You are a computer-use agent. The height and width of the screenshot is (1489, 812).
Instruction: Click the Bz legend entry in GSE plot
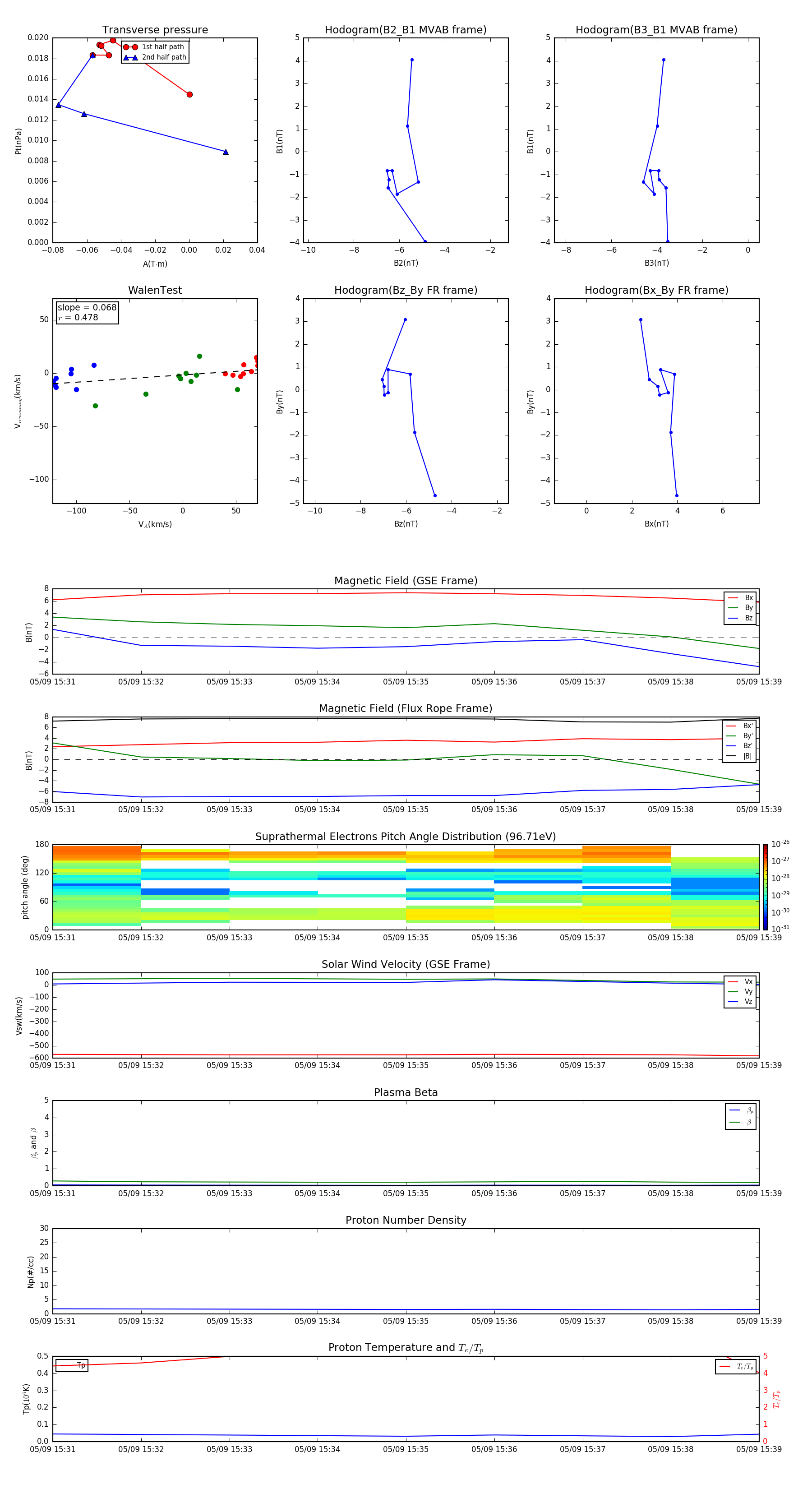740,618
